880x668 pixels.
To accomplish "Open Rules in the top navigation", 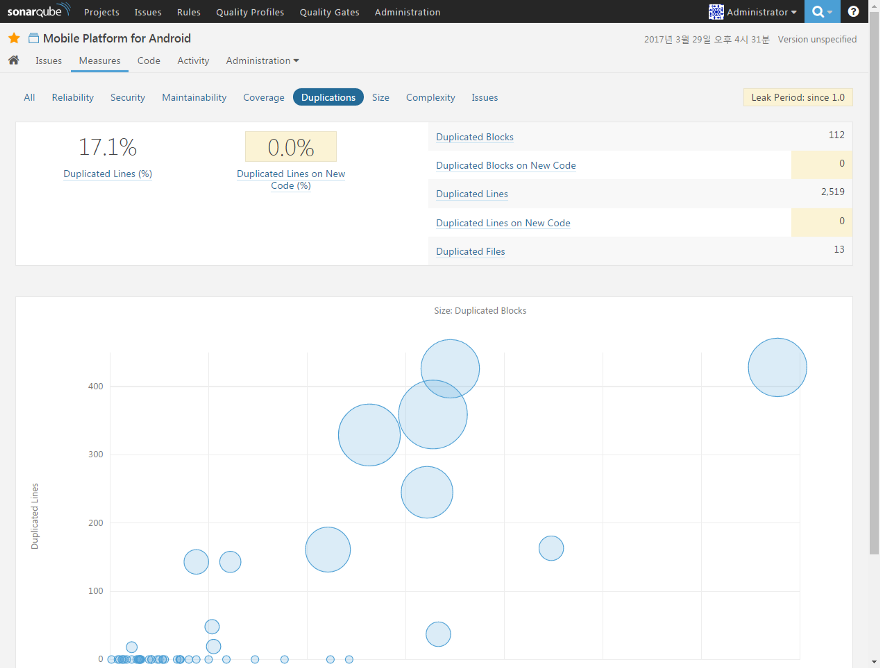I will pyautogui.click(x=189, y=12).
